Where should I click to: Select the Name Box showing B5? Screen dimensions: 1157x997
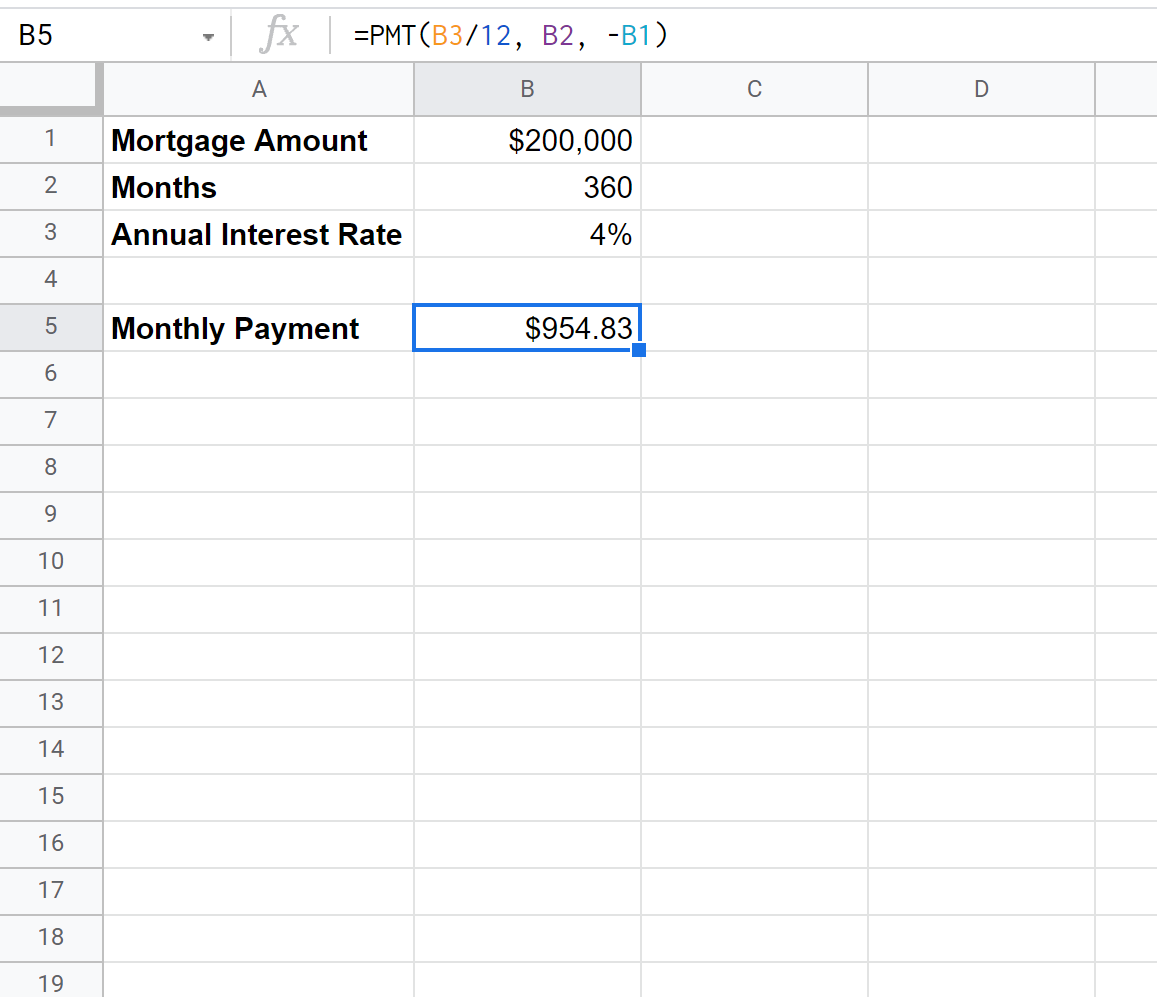100,34
